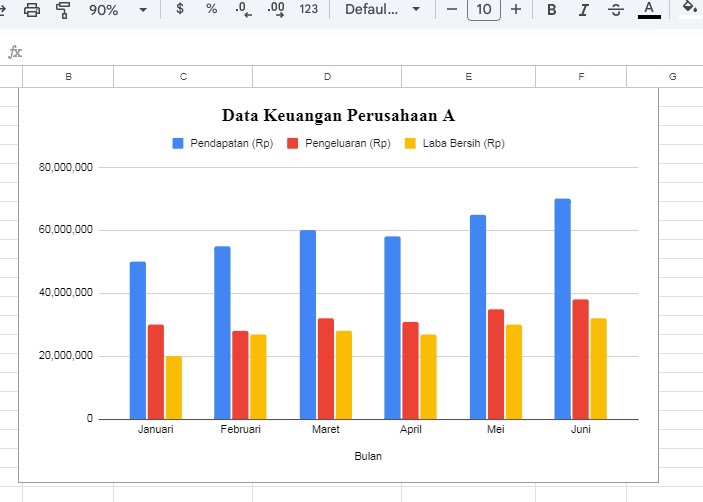Select column F header
The height and width of the screenshot is (502, 703).
(581, 77)
